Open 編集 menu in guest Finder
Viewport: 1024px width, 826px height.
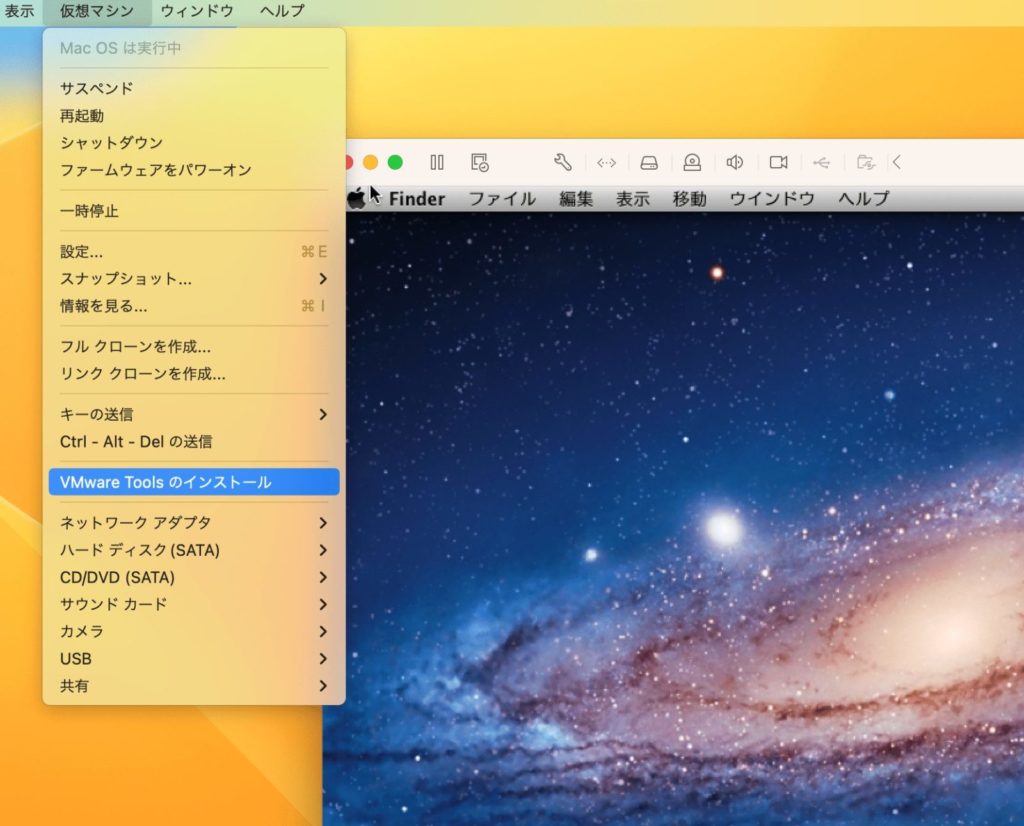click(x=576, y=199)
